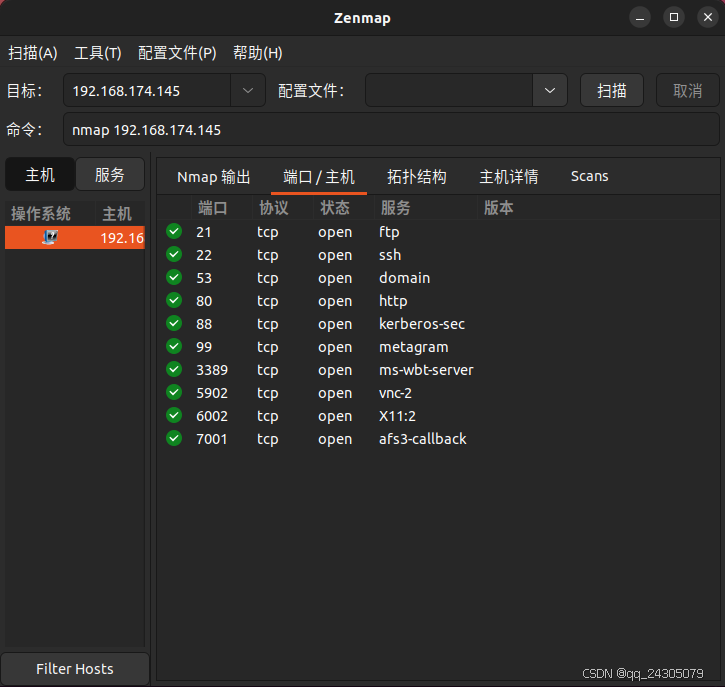
Task: Select the ssh service row
Action: 438,254
